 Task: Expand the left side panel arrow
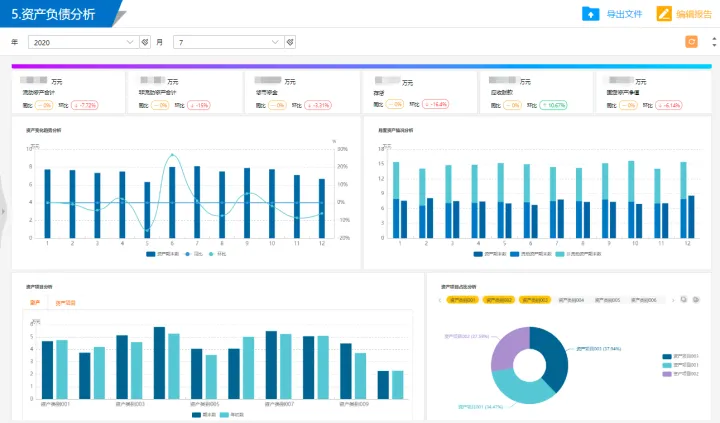tap(3, 212)
